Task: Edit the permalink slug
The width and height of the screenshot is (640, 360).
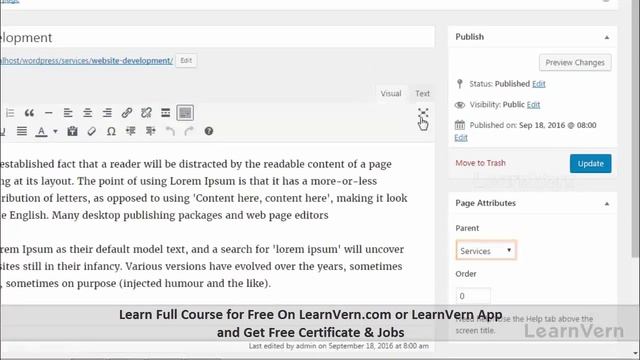Action: (186, 60)
